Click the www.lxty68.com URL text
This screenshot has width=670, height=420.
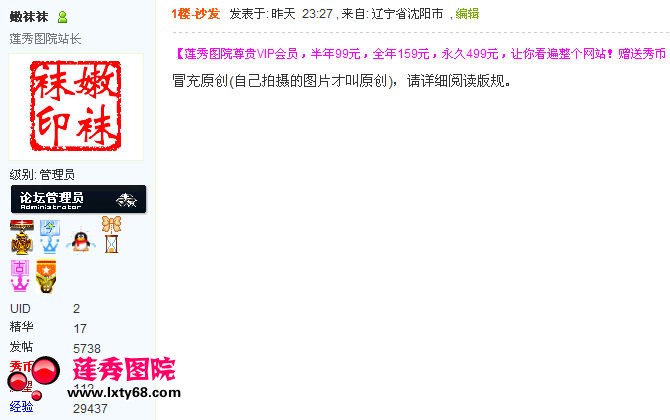[x=124, y=393]
